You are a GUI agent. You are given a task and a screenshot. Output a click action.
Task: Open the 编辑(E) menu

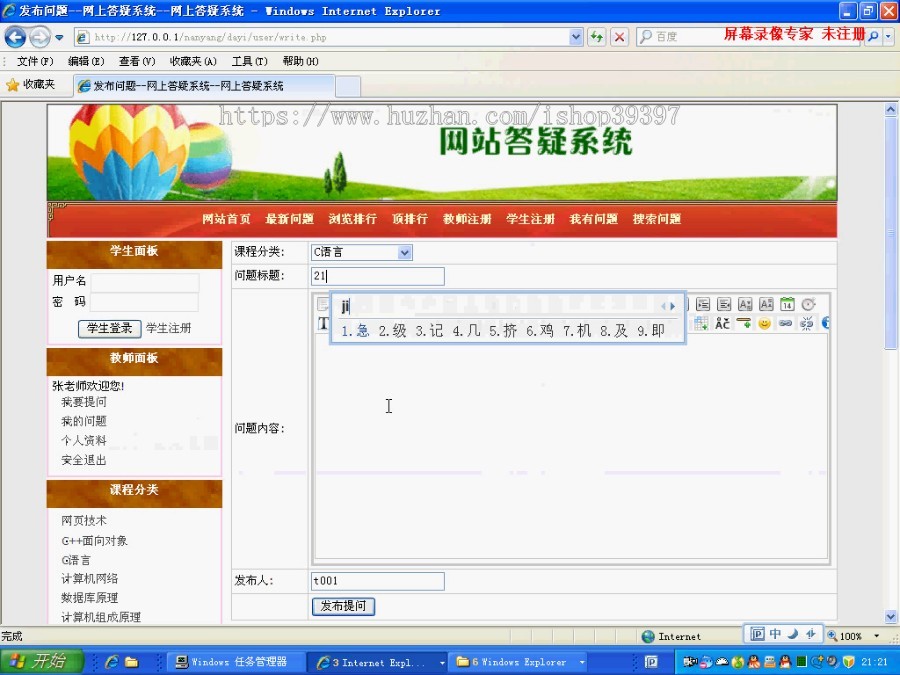click(x=86, y=61)
